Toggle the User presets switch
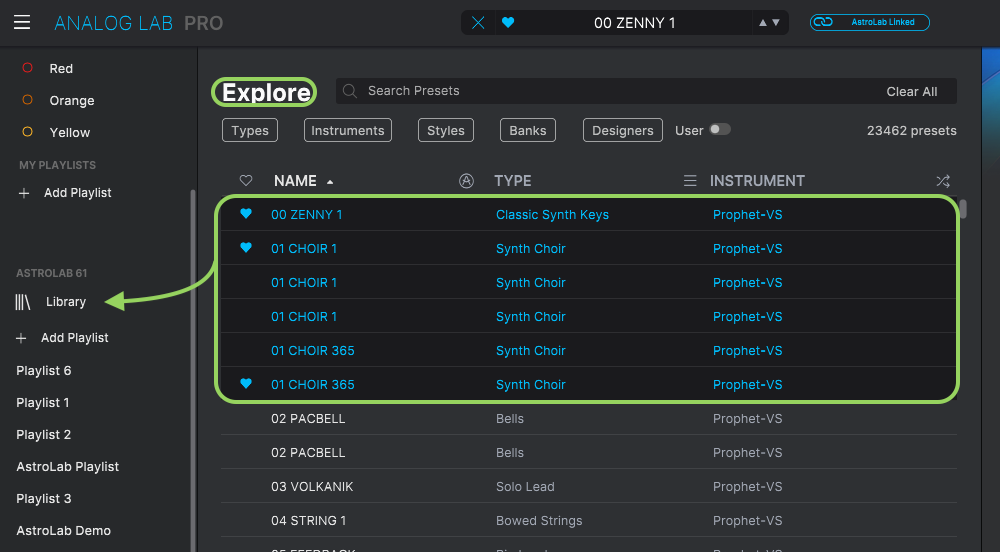The image size is (1000, 552). (x=720, y=129)
